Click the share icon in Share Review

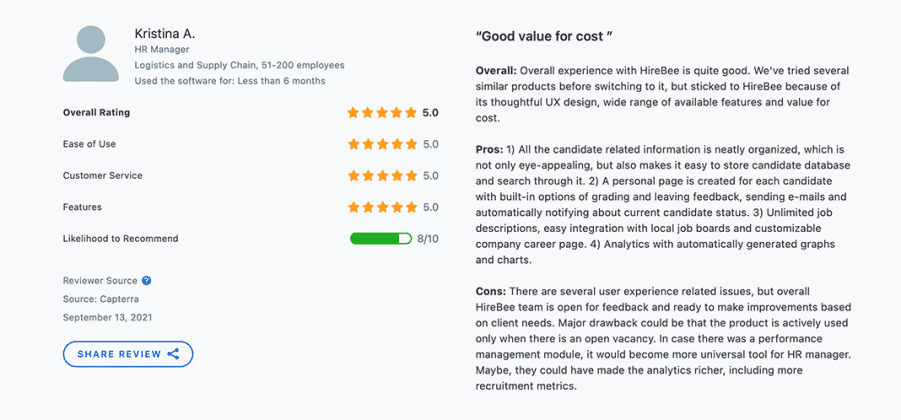[x=173, y=354]
